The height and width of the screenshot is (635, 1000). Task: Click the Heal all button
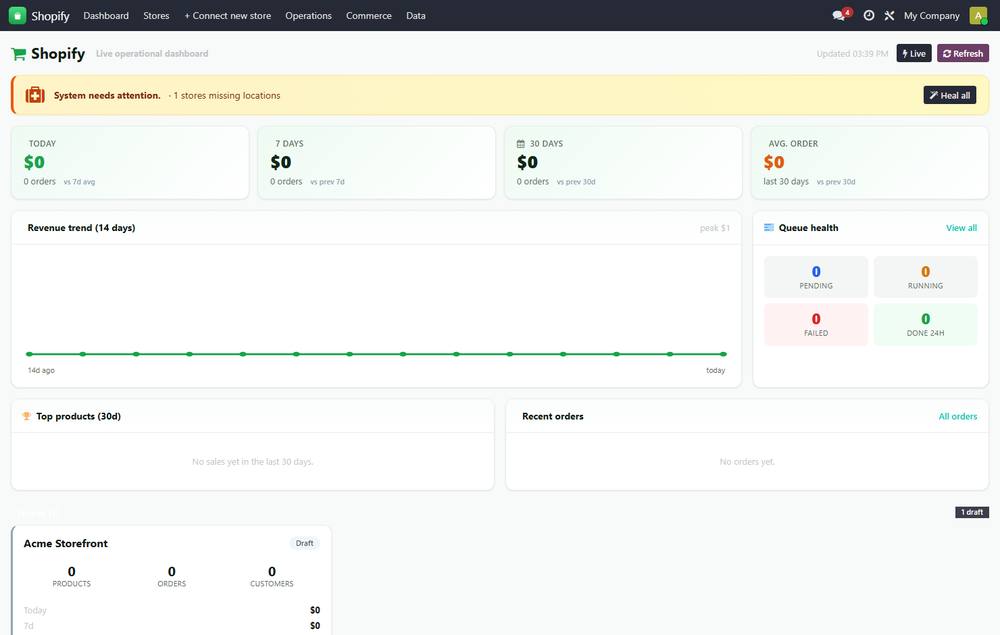[950, 95]
